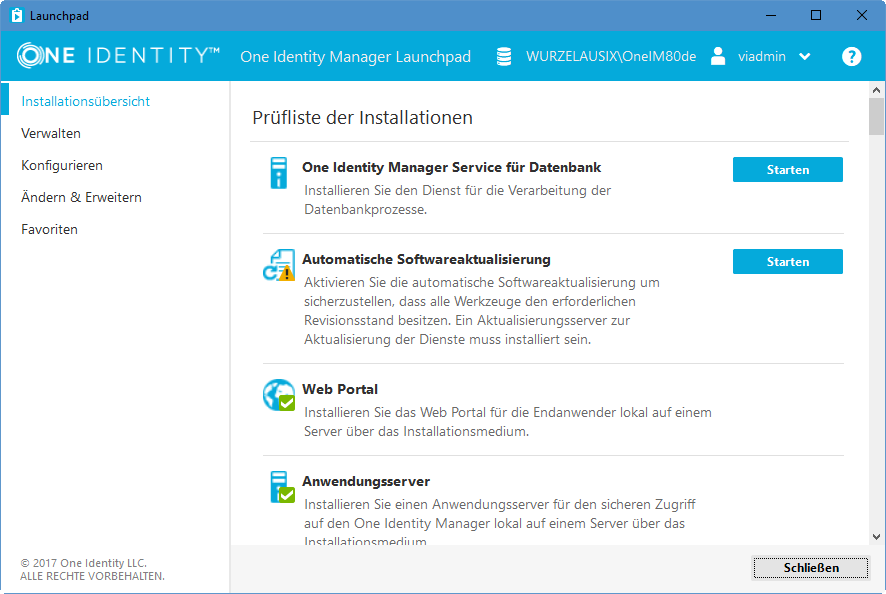This screenshot has height=594, width=886.
Task: Click the Softwareaktualisierung warning icon
Action: tap(279, 265)
